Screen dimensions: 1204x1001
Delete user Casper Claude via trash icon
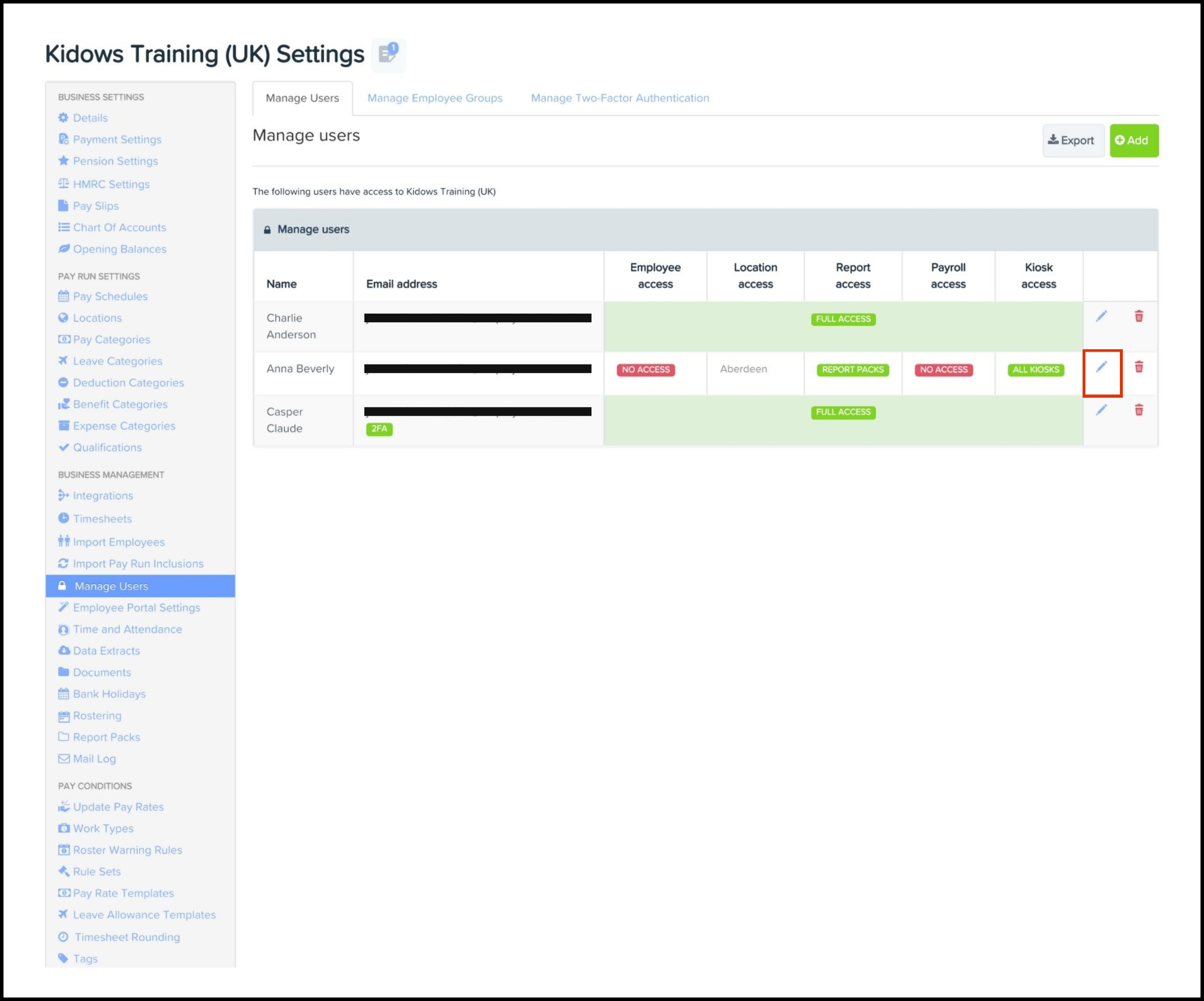click(1139, 410)
